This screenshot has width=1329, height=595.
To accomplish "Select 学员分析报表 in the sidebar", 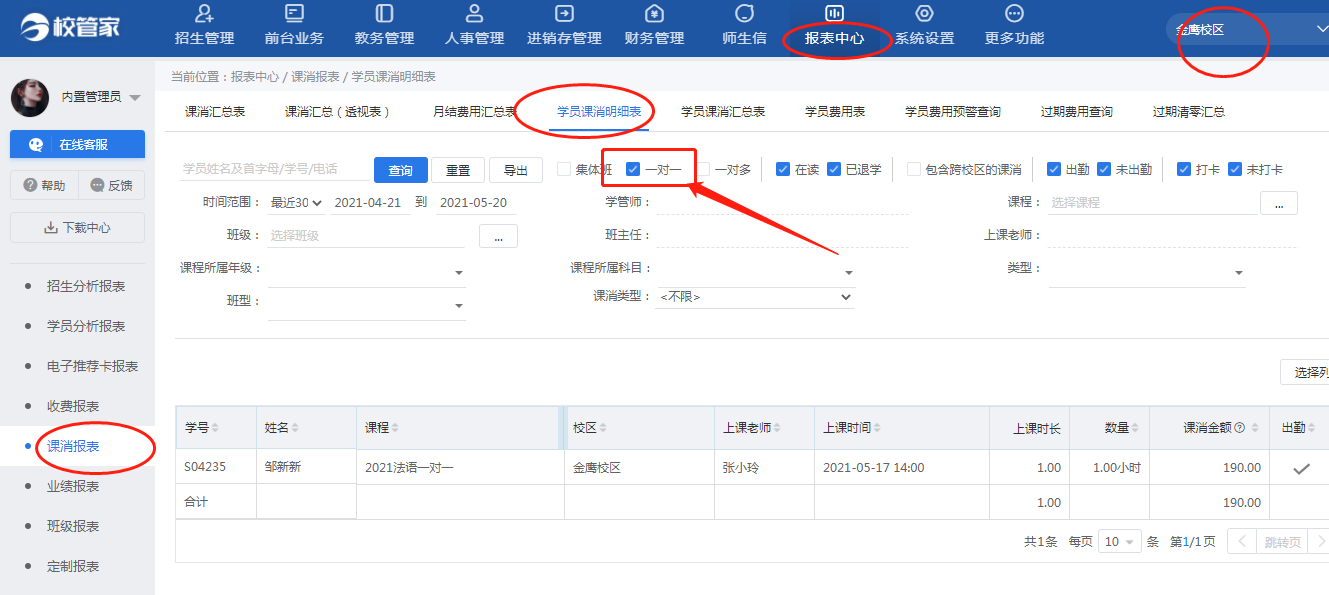I will (x=86, y=326).
